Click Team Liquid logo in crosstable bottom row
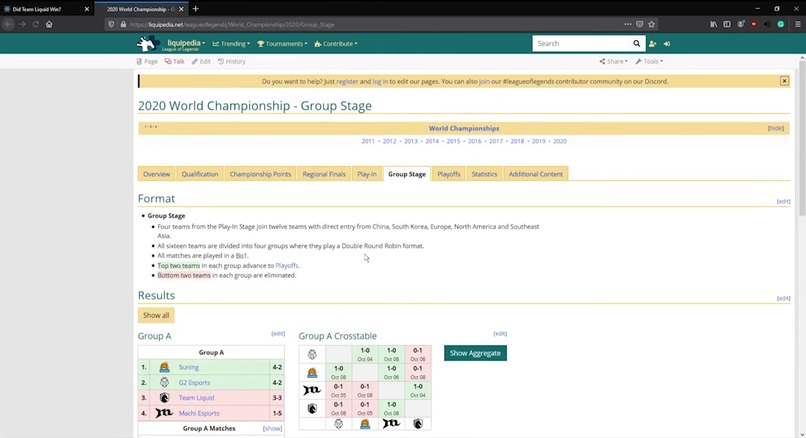This screenshot has height=438, width=806. coord(418,424)
